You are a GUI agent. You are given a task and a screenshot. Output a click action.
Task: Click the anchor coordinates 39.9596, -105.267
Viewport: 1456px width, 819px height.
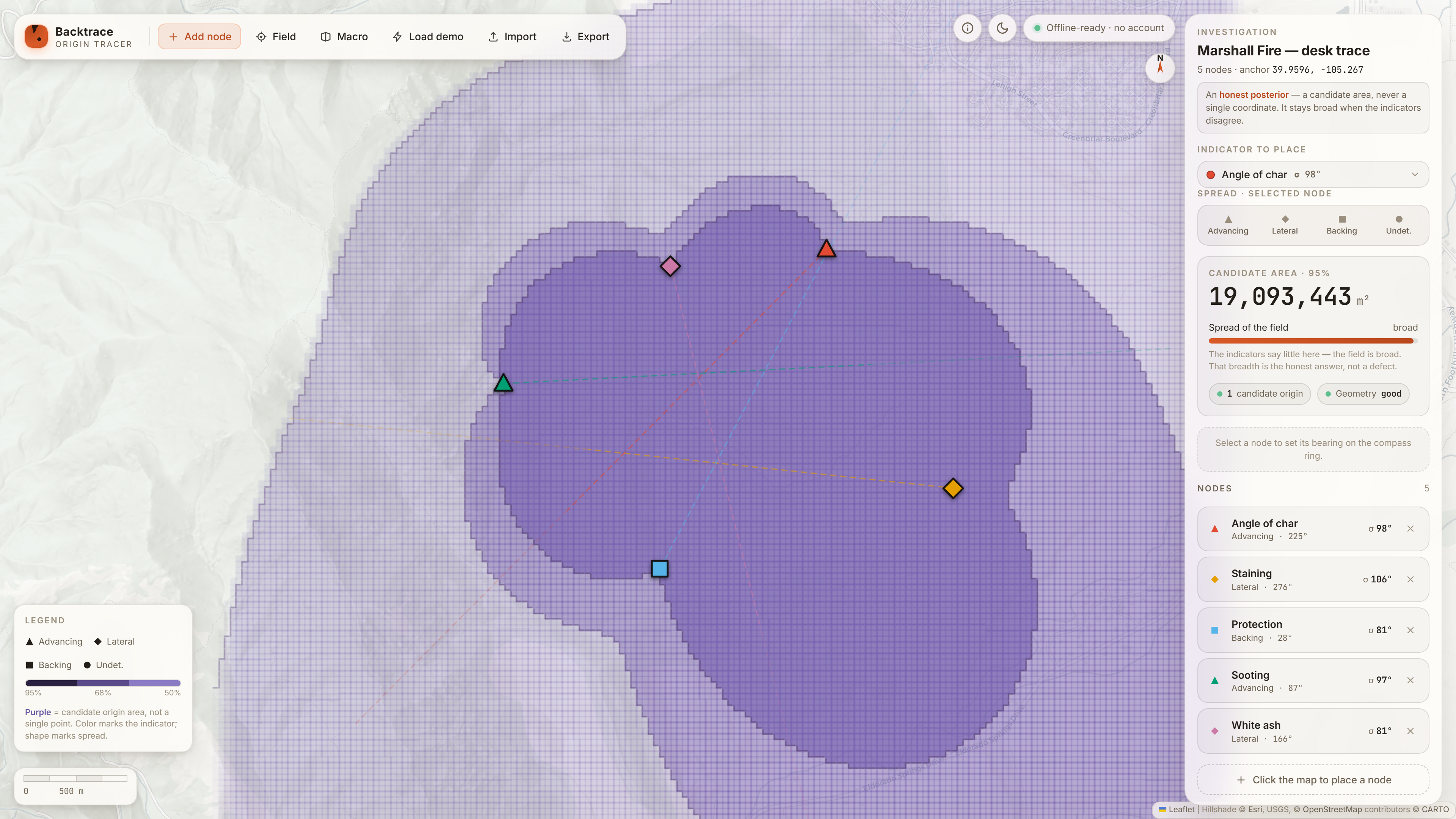[1318, 70]
